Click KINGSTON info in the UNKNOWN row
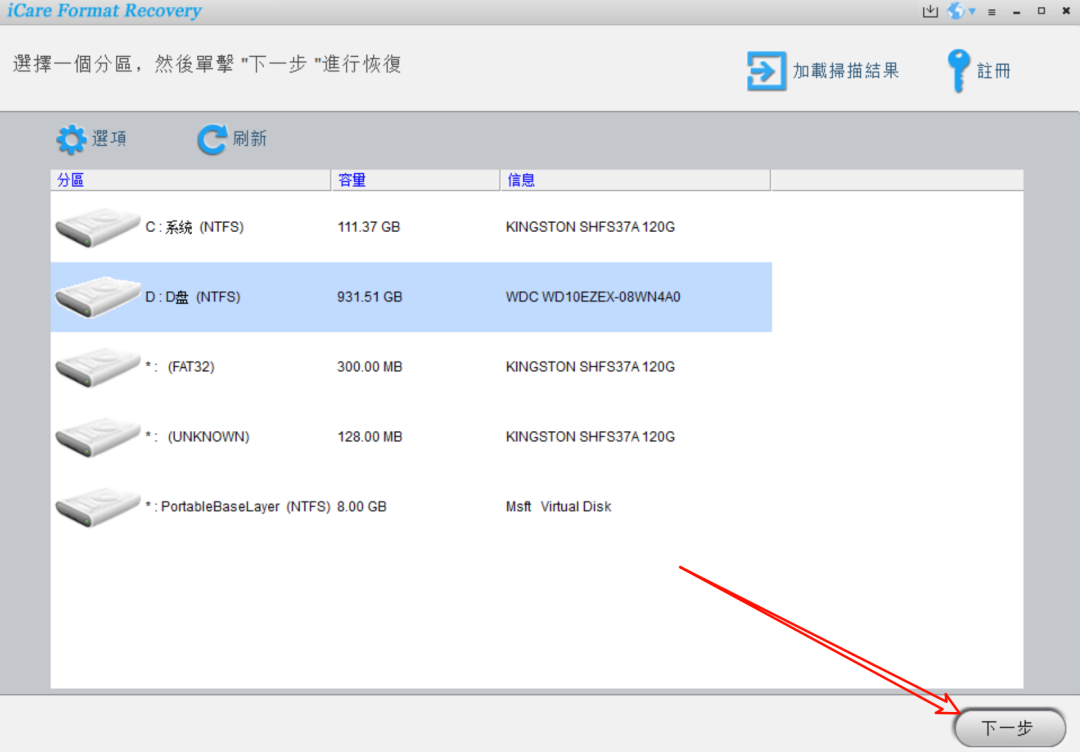The height and width of the screenshot is (752, 1080). pos(590,437)
